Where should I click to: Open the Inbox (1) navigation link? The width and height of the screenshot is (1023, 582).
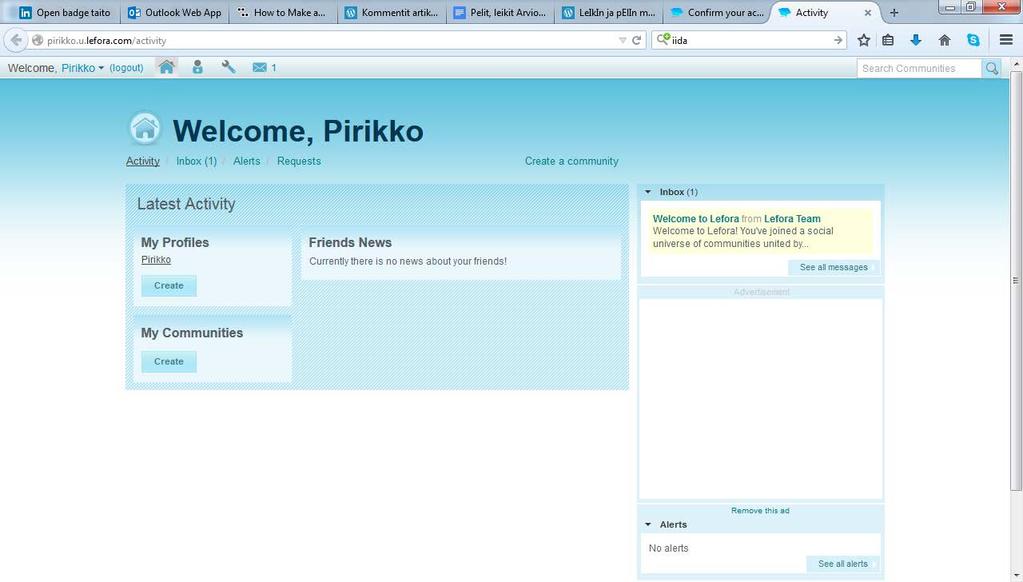(x=196, y=161)
